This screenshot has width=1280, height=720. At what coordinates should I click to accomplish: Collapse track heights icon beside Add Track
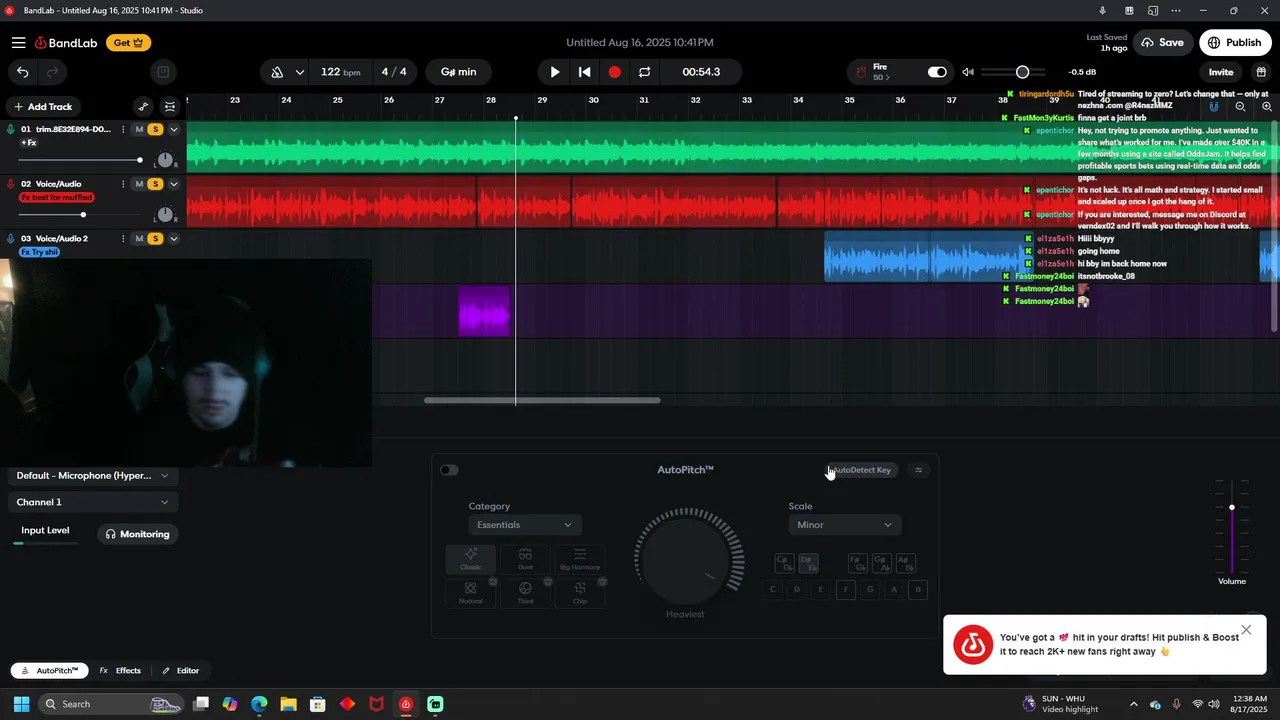pyautogui.click(x=170, y=107)
